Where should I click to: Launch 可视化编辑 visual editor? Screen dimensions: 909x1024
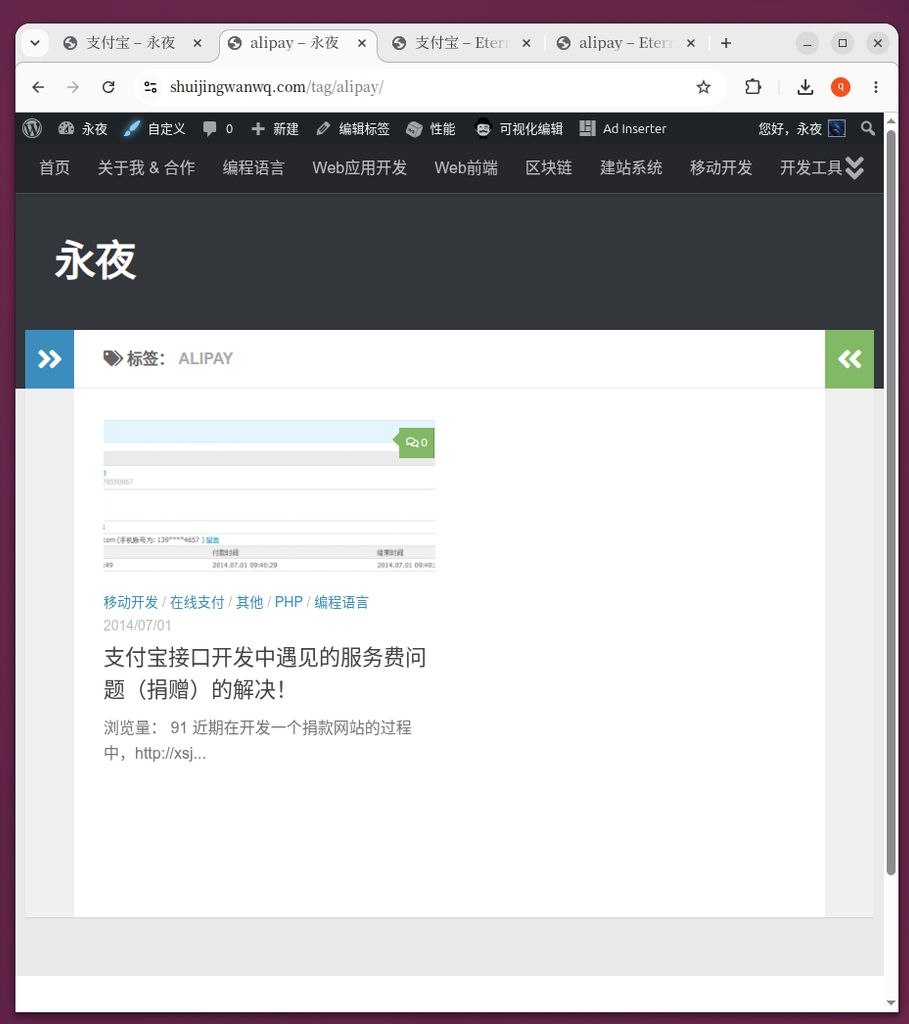coord(519,129)
